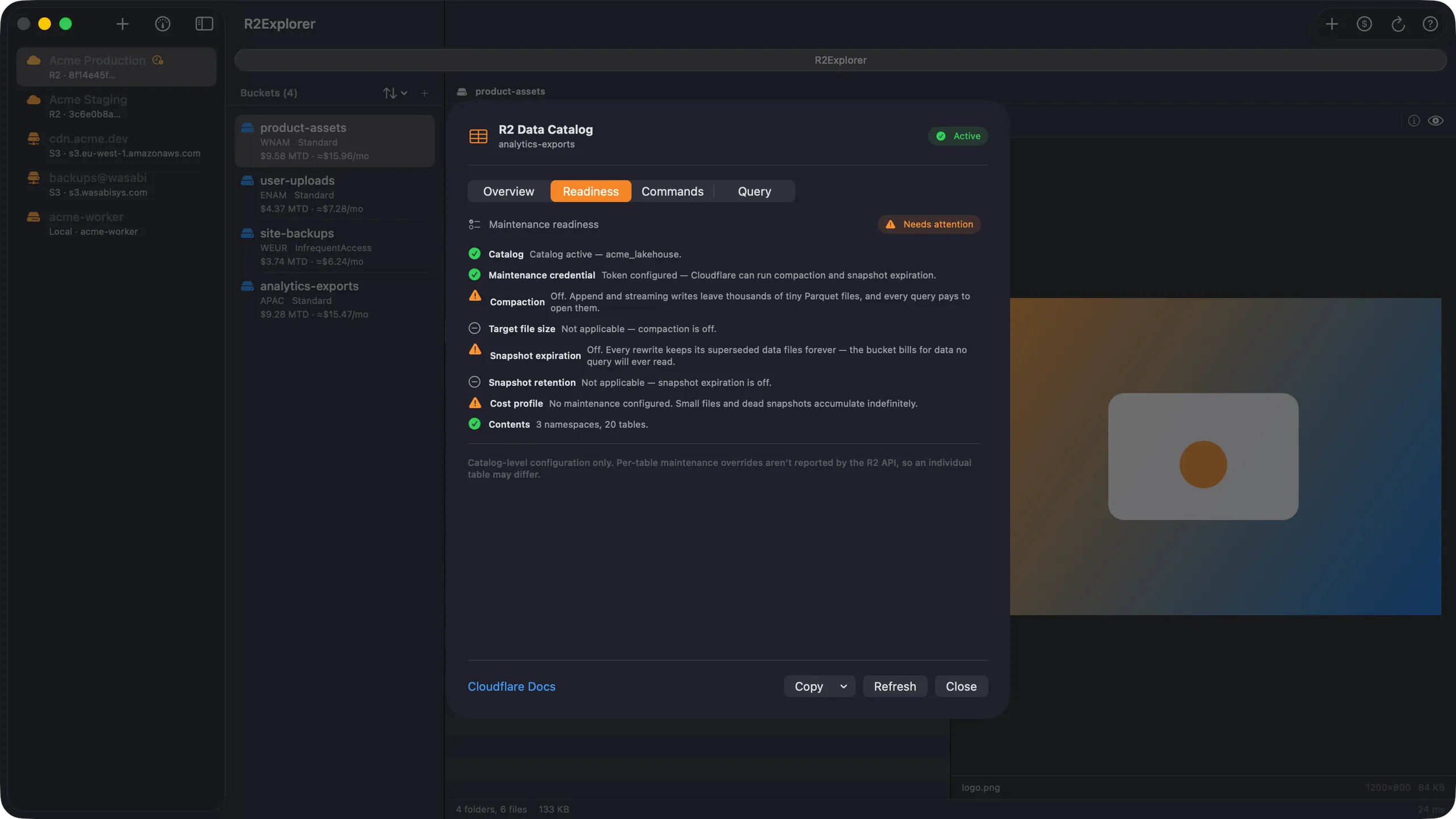Click the 'Maintenance credential' label
Image resolution: width=1456 pixels, height=819 pixels.
(x=541, y=275)
